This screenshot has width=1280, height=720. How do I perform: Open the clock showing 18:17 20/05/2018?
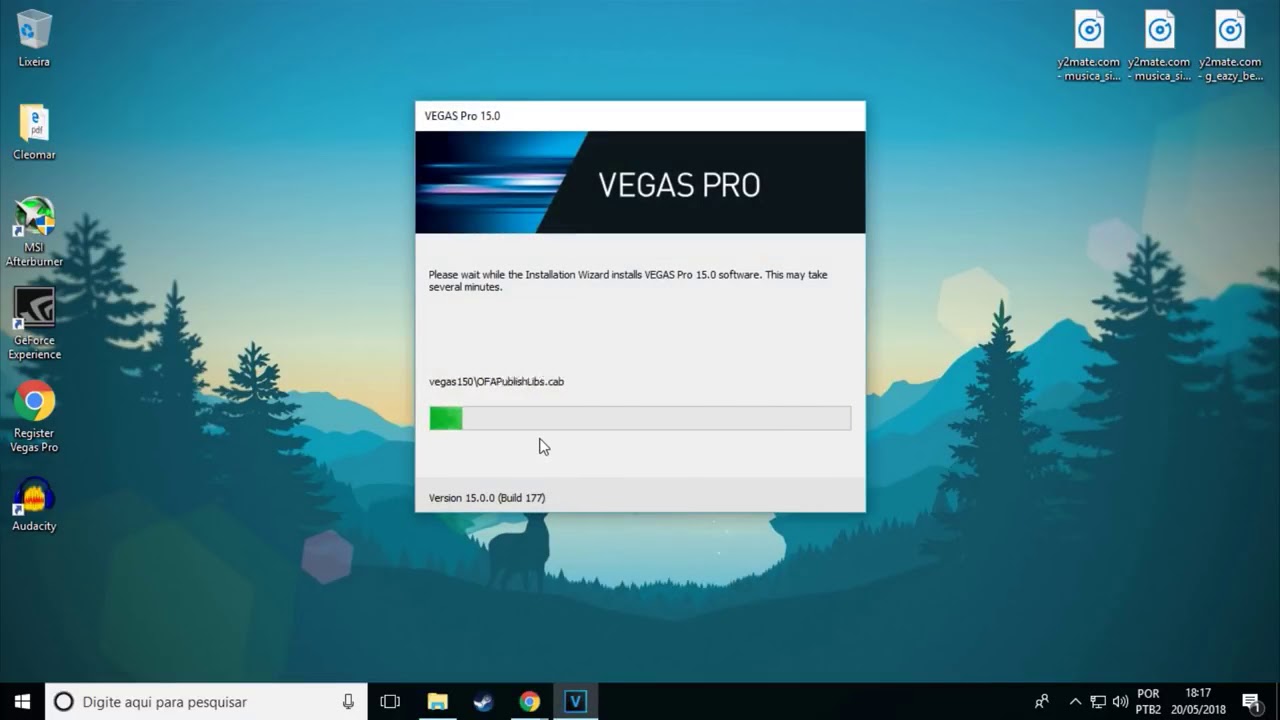click(x=1198, y=702)
